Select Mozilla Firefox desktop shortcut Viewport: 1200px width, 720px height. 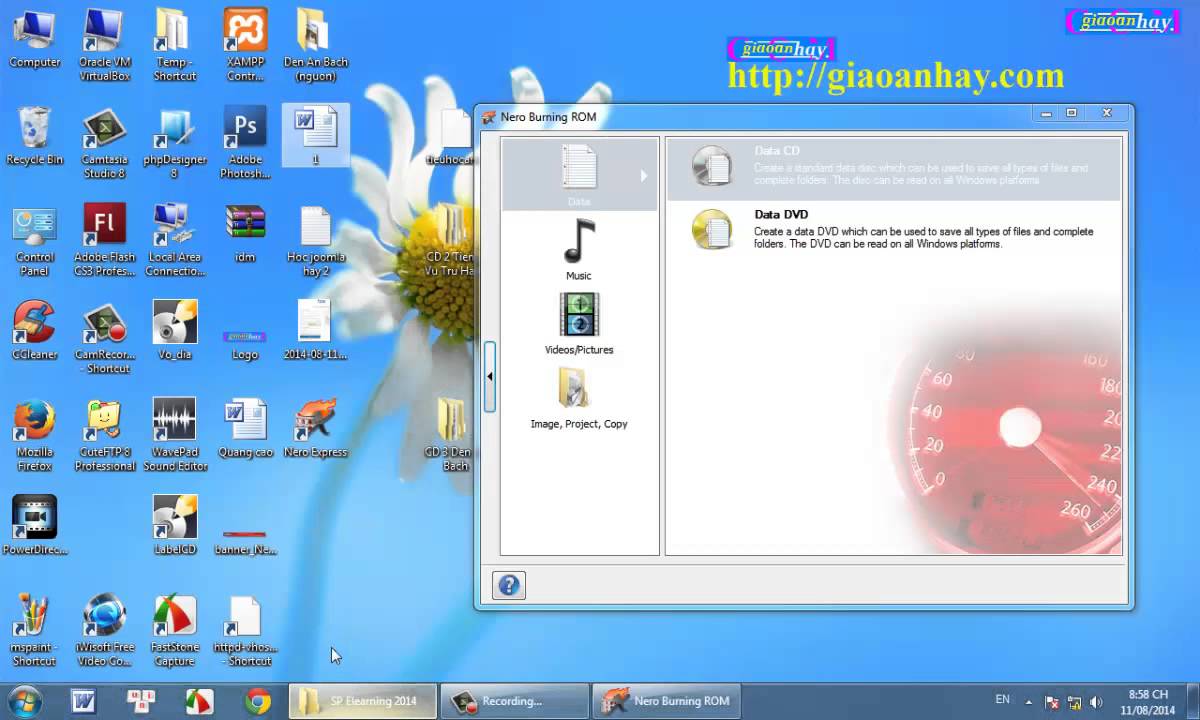[35, 435]
